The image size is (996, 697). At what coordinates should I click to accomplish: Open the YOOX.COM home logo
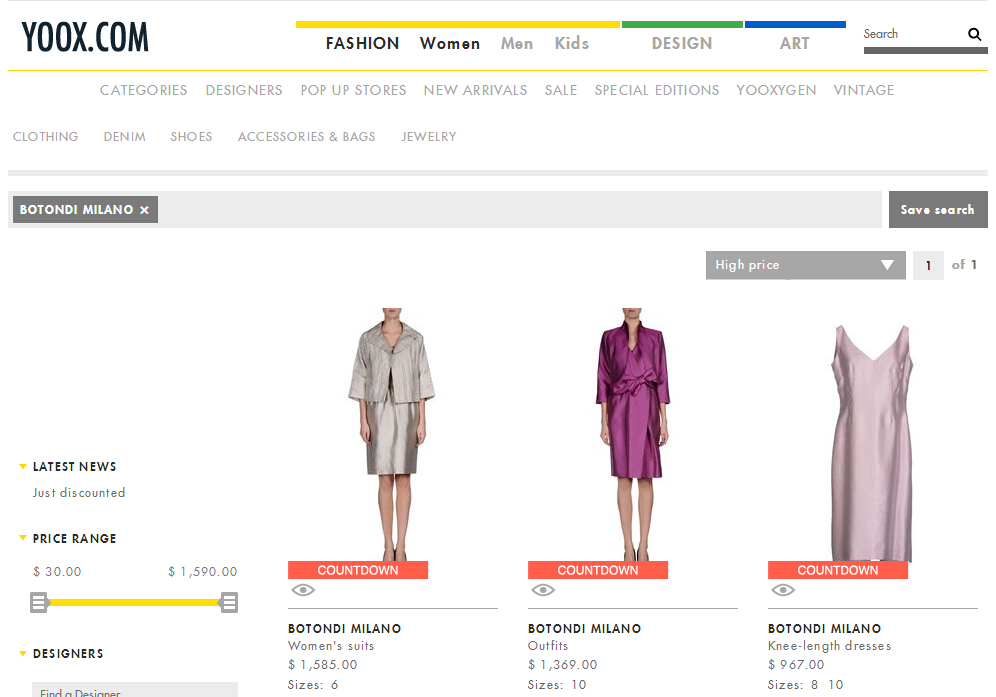pyautogui.click(x=85, y=37)
